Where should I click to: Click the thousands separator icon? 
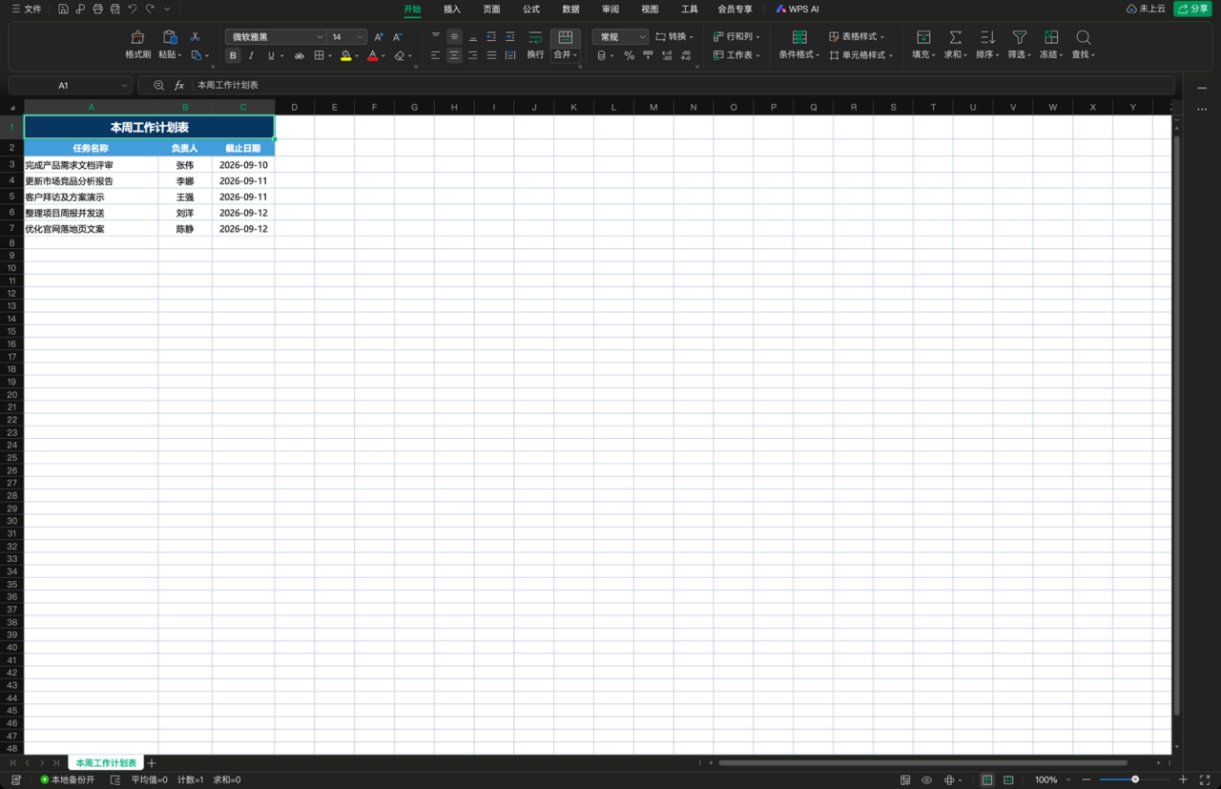[648, 56]
